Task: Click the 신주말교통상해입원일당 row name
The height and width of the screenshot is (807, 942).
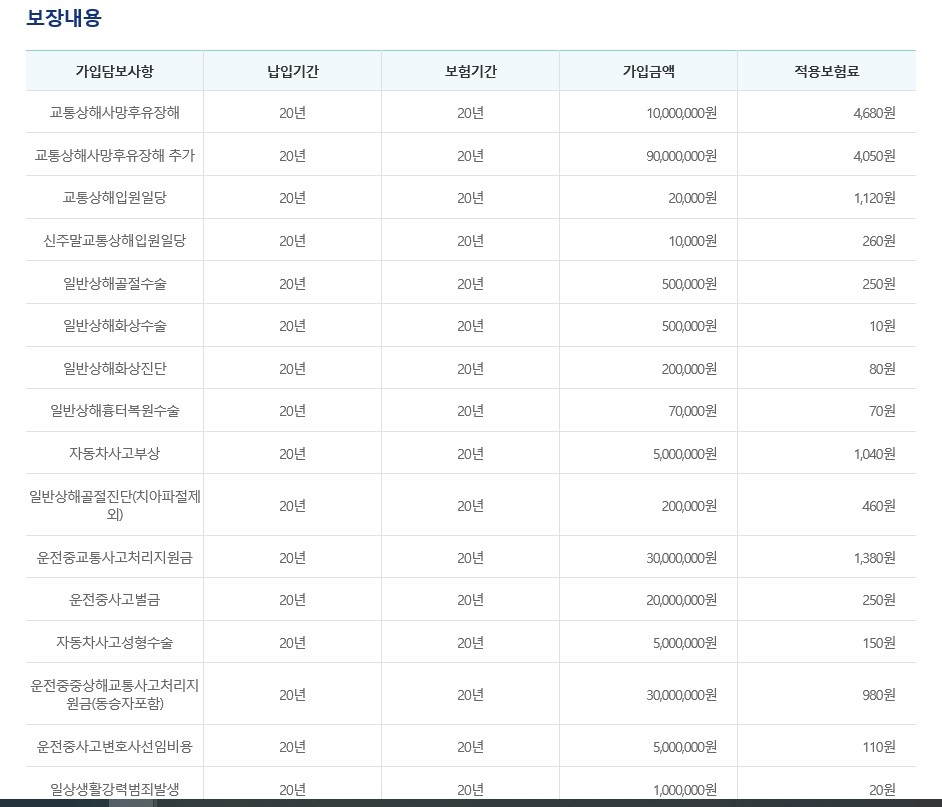Action: point(114,240)
